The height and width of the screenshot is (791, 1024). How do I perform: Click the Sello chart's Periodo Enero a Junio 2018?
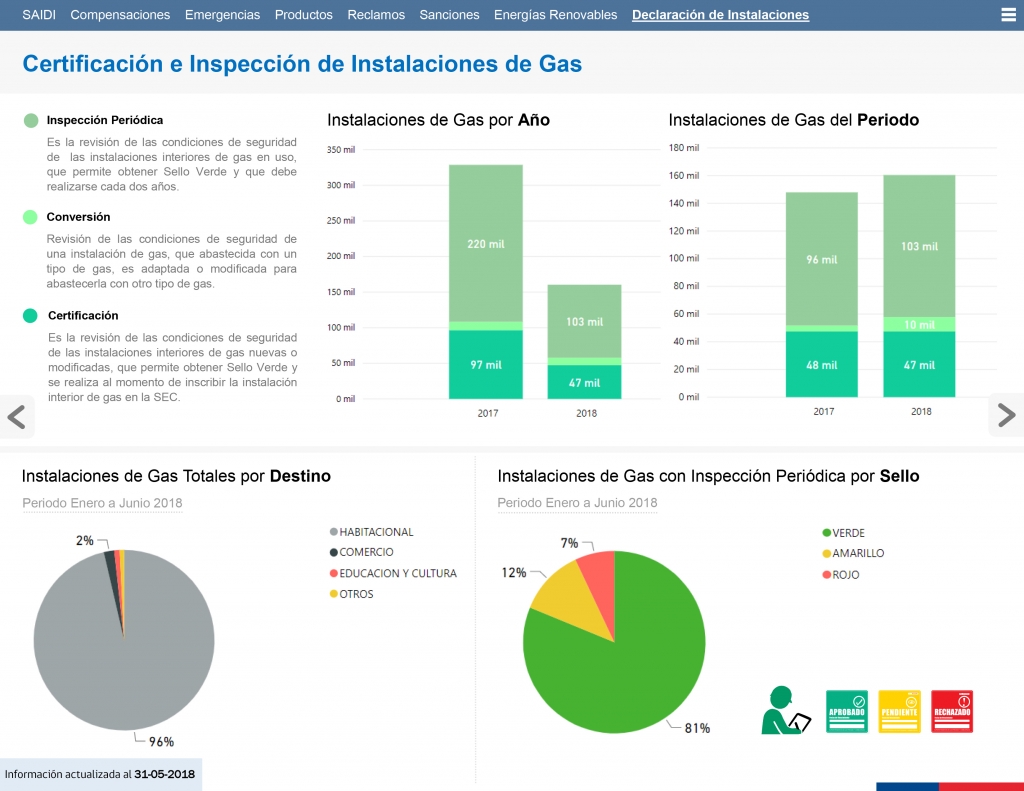577,503
